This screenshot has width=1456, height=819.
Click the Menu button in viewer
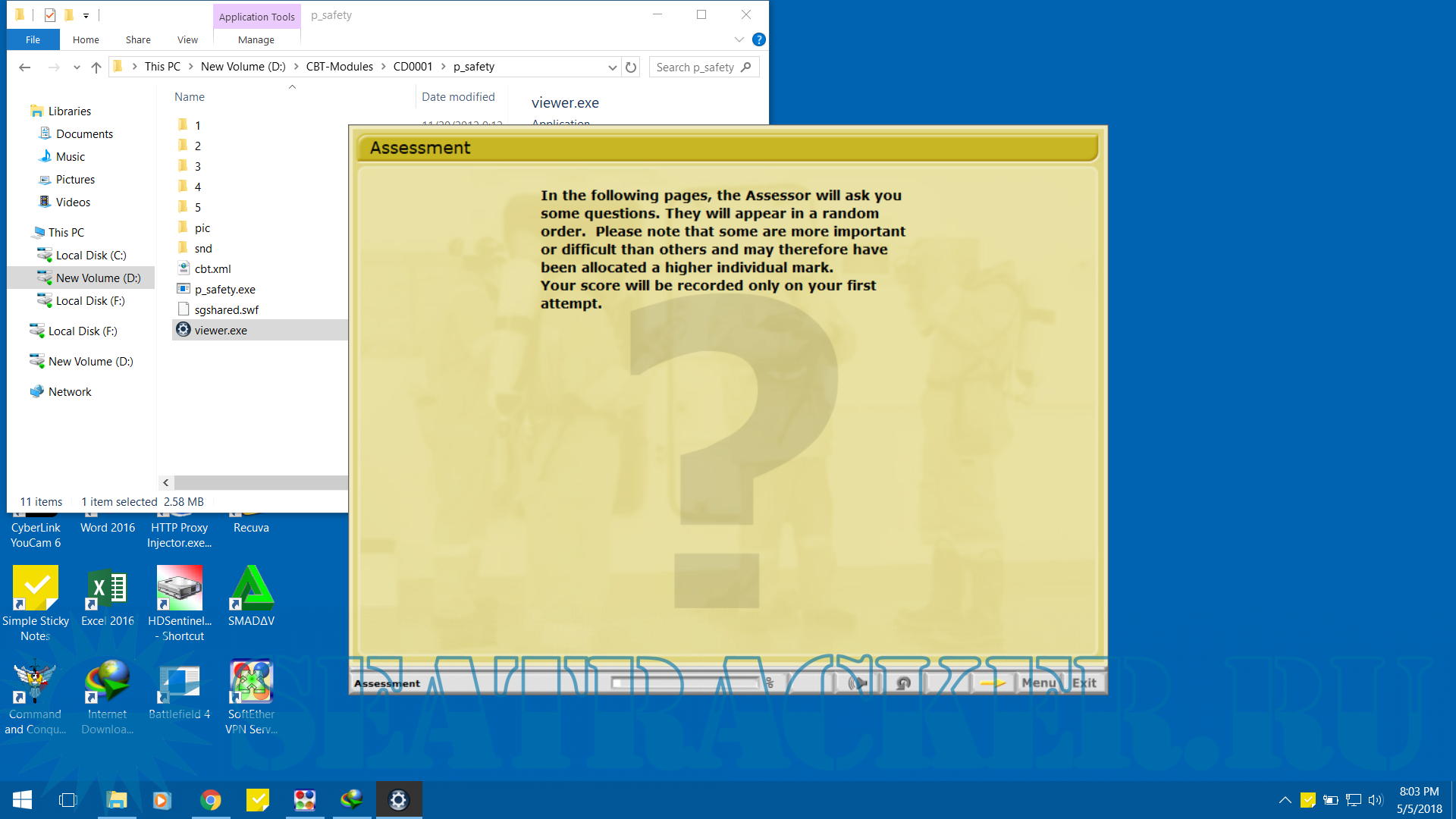(x=1038, y=682)
